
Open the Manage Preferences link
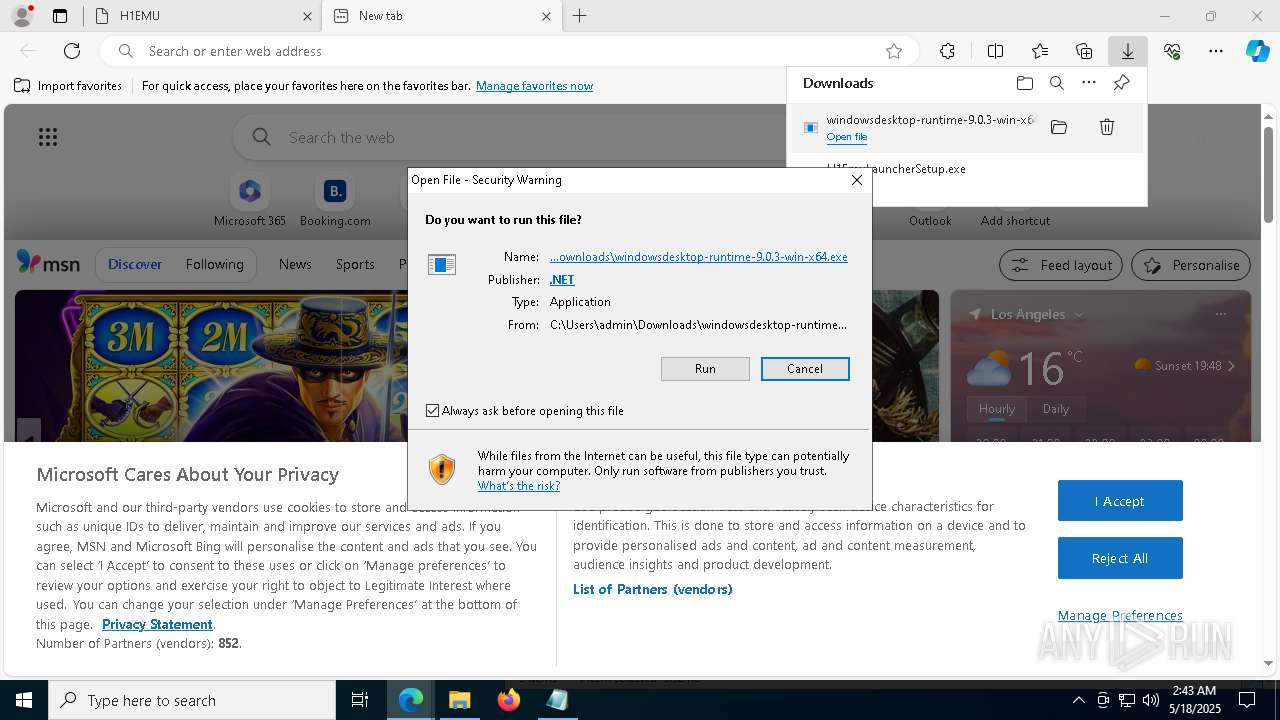(1120, 615)
